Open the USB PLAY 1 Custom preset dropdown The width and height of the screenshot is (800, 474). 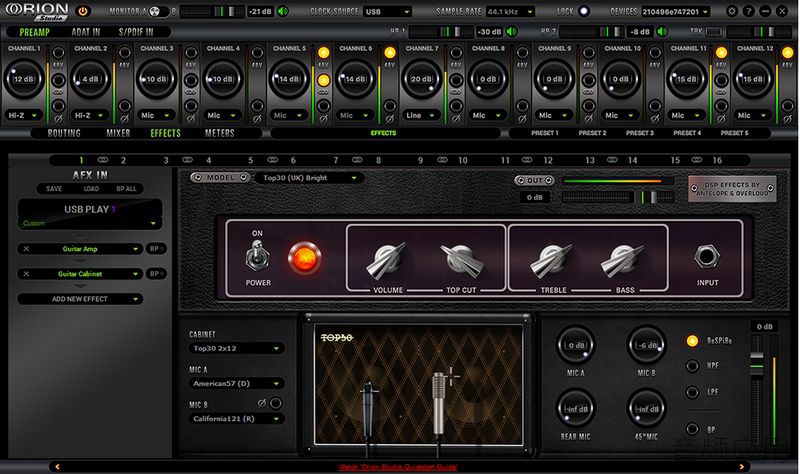click(x=90, y=223)
